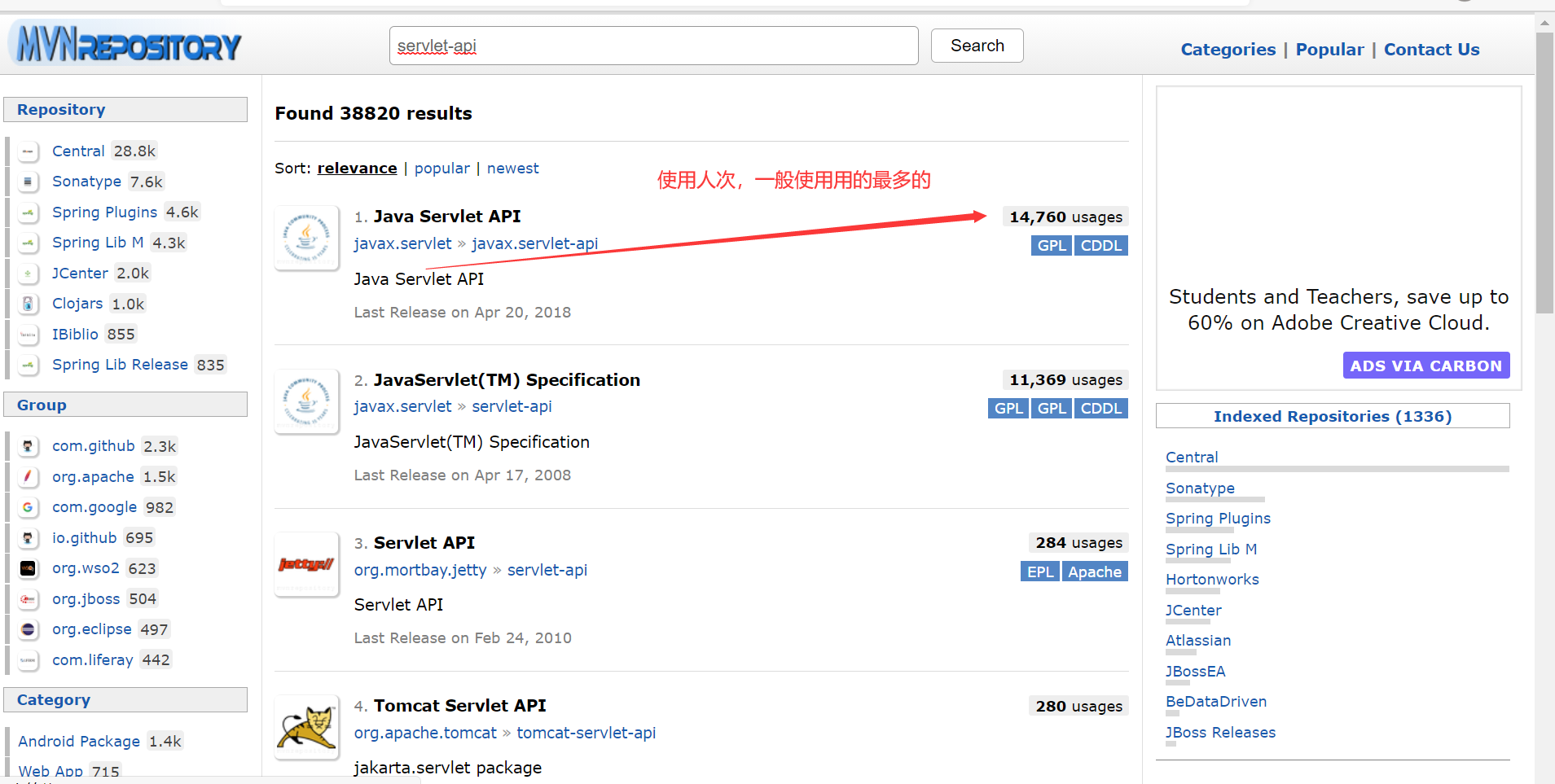Viewport: 1555px width, 784px height.
Task: Click the 14,760 usages link
Action: (1065, 217)
